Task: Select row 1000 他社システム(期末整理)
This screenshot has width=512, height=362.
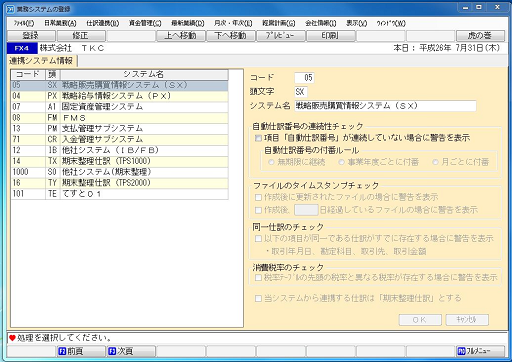Action: tap(120, 172)
